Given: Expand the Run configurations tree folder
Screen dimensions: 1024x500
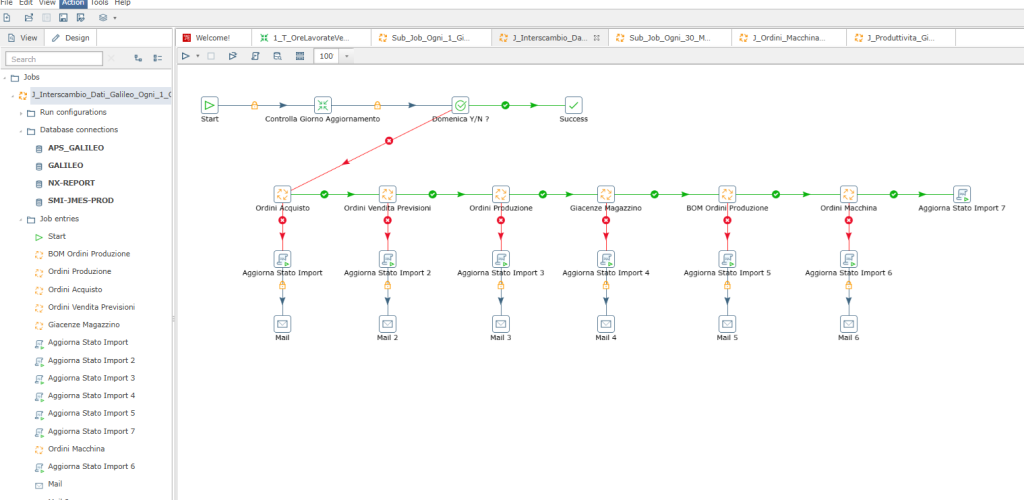Looking at the screenshot, I should 20,112.
